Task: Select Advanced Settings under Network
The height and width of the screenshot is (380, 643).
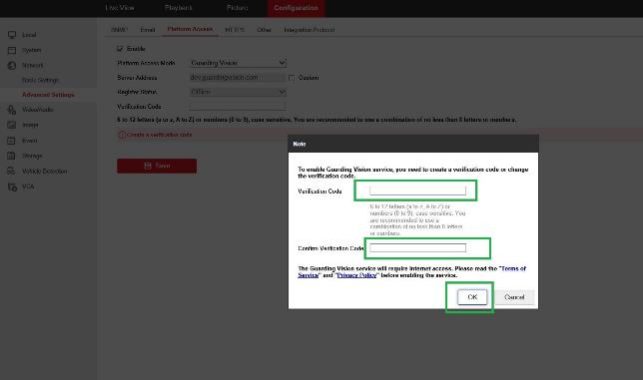Action: tap(48, 95)
